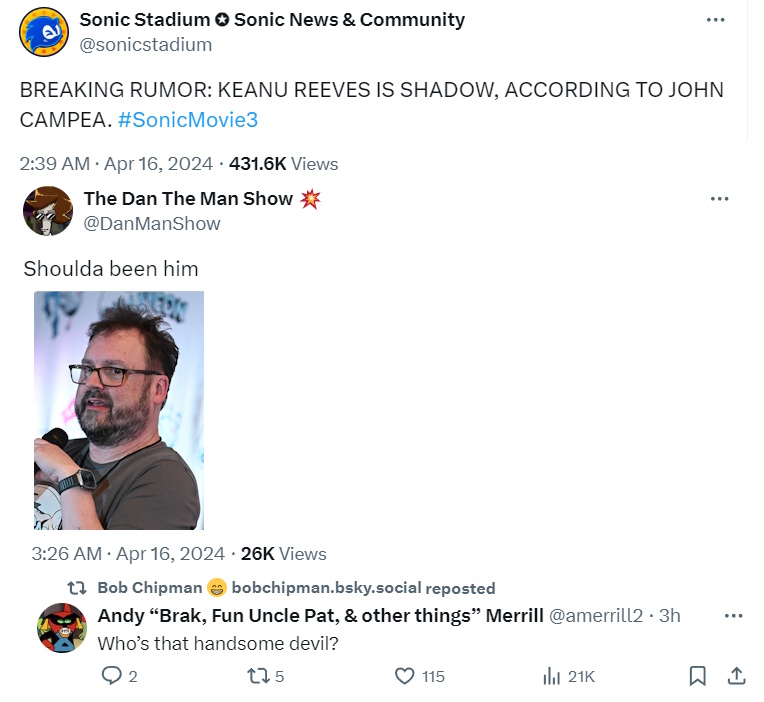Open the @amerrill2 profile handle

pyautogui.click(x=595, y=616)
